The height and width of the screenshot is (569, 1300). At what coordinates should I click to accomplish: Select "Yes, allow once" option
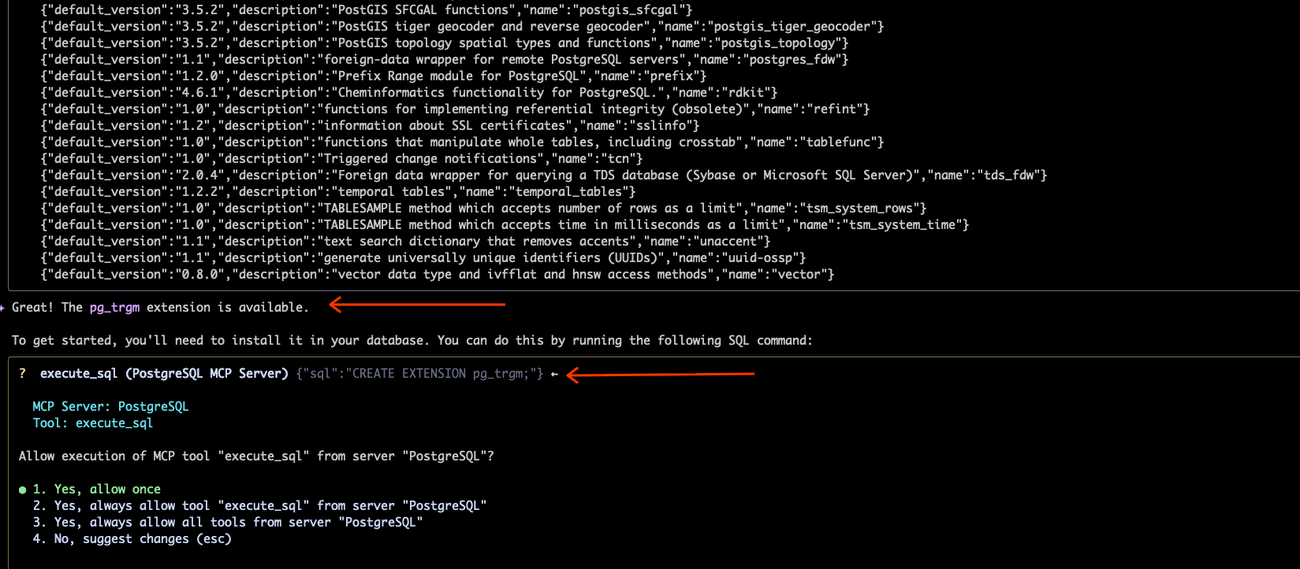[96, 490]
